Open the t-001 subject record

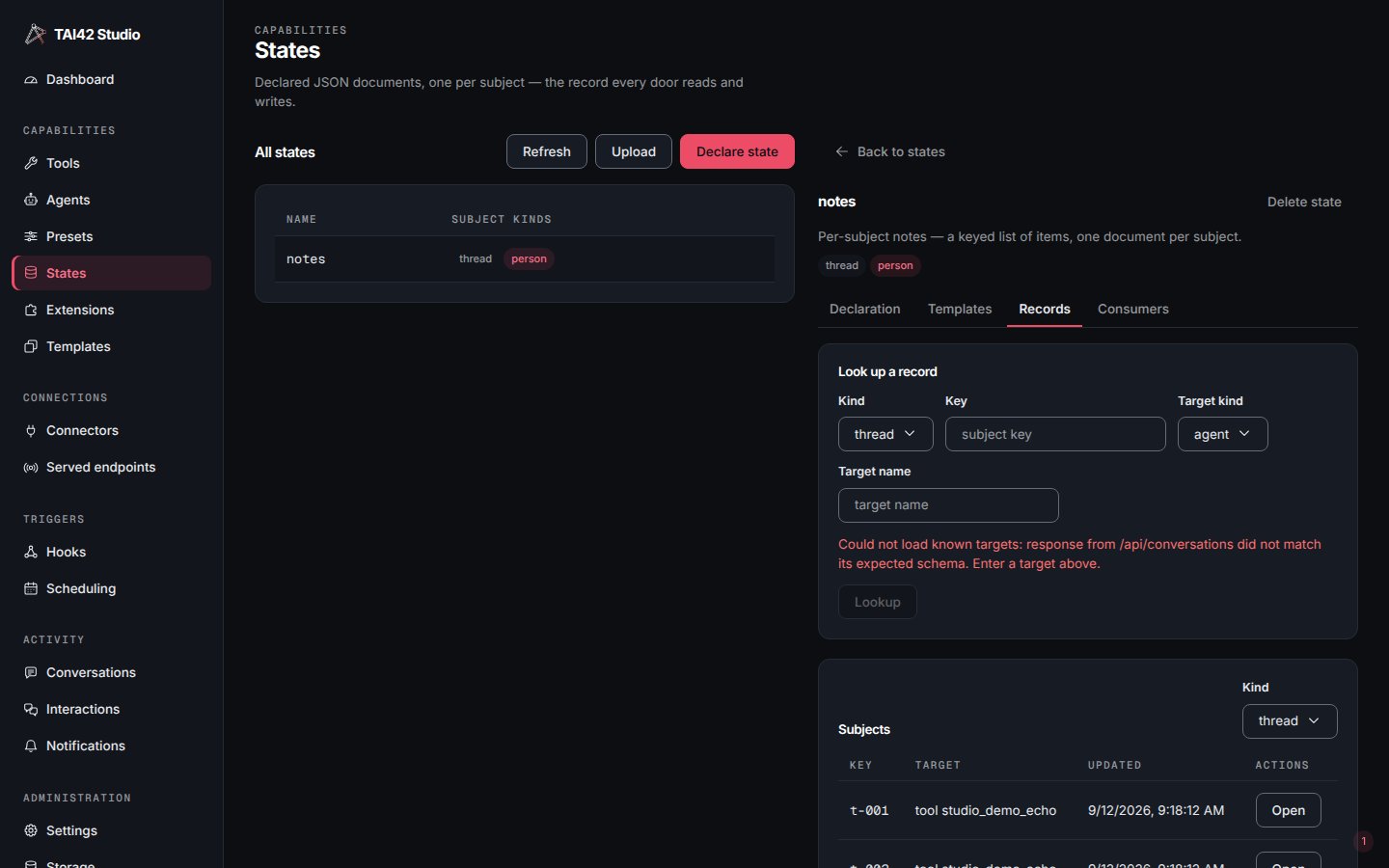click(1288, 810)
